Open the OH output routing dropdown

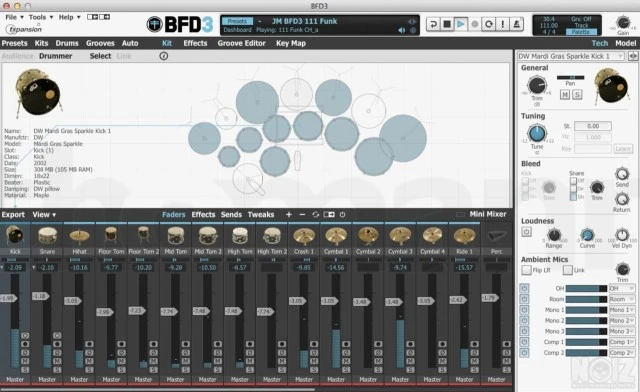[622, 288]
